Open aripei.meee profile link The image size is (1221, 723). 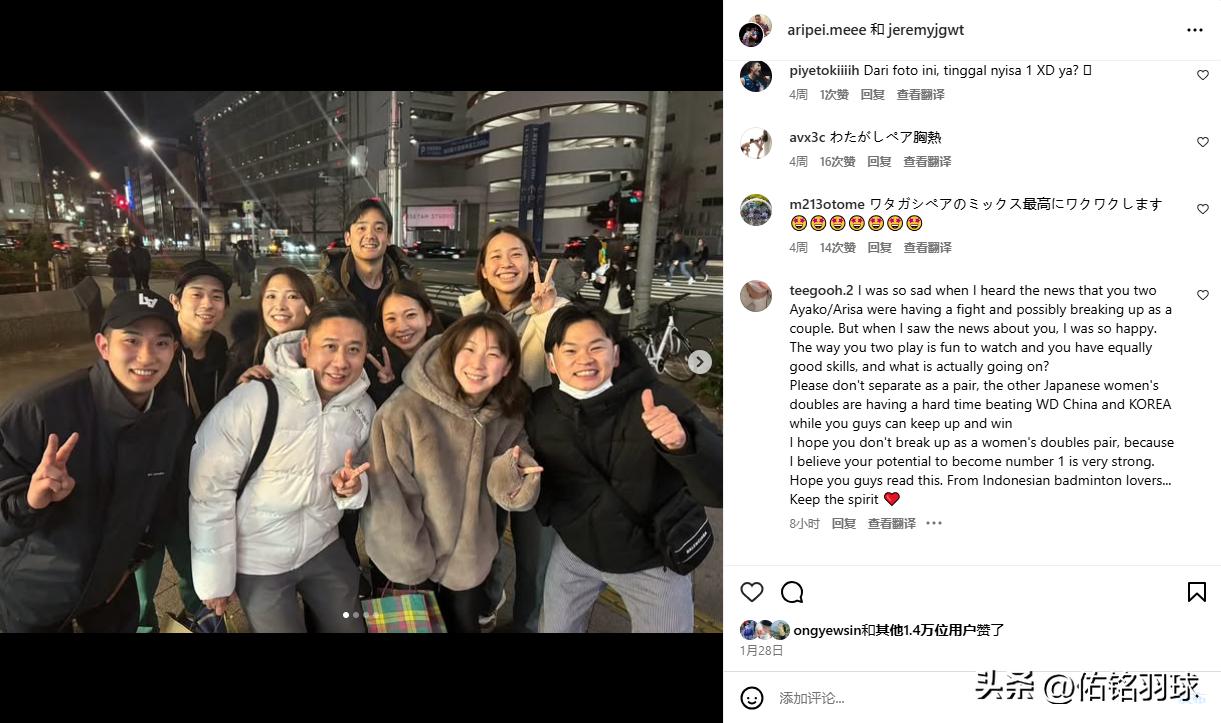[826, 30]
